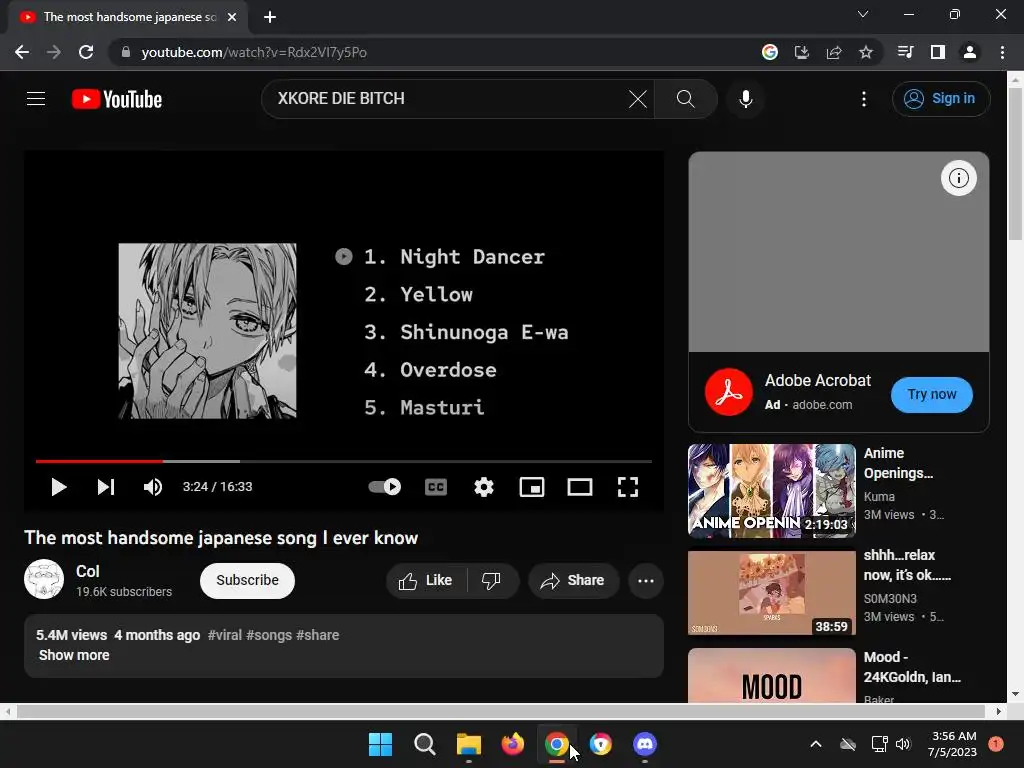Go to YouTube home via logo
This screenshot has height=768, width=1024.
tap(117, 99)
